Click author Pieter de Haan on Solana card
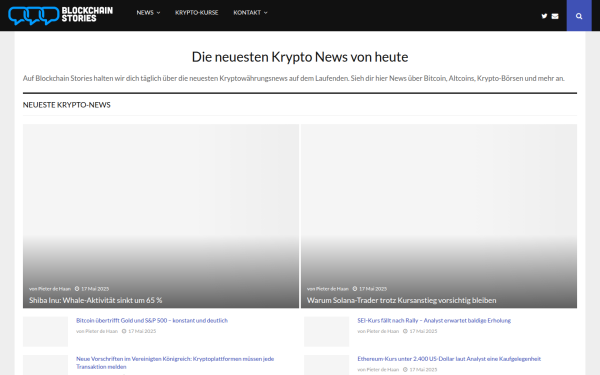Viewport: 600px width, 375px height. click(x=332, y=289)
